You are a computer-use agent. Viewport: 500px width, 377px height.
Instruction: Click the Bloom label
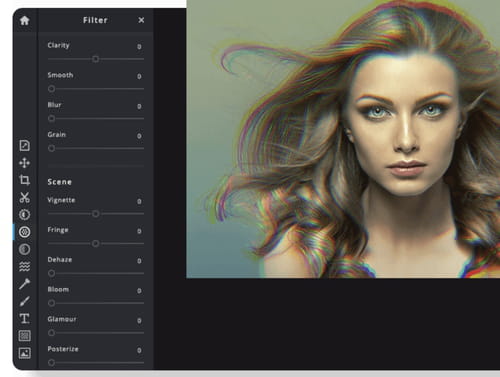58,289
